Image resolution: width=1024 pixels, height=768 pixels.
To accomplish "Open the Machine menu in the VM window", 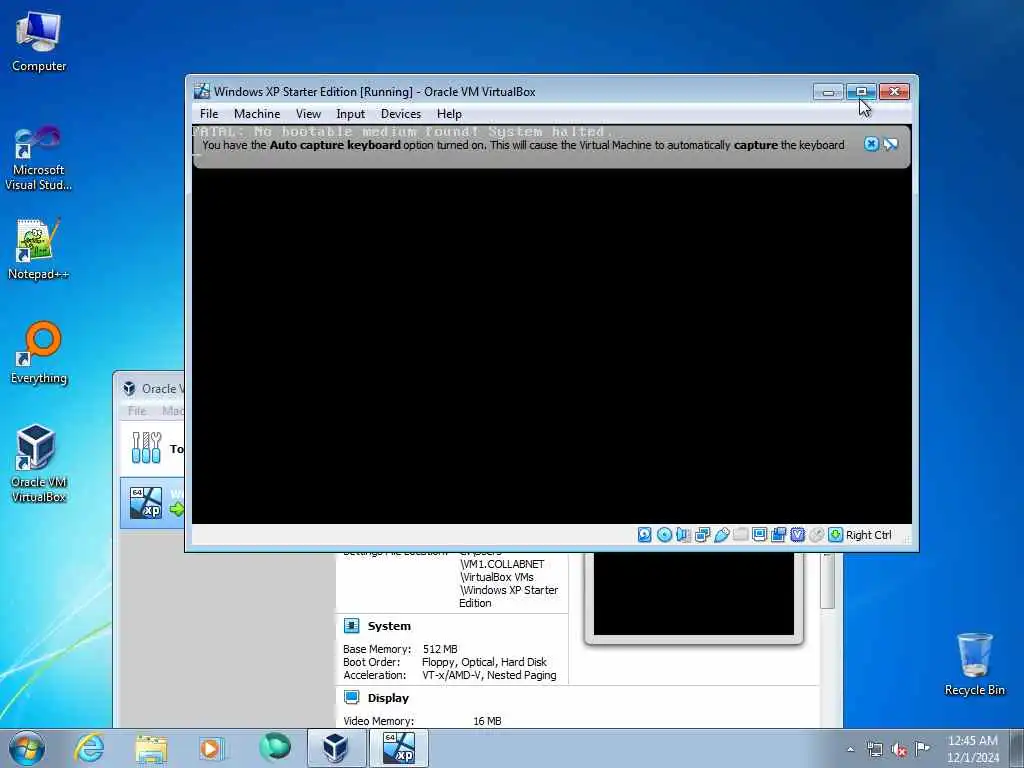I will coord(257,114).
